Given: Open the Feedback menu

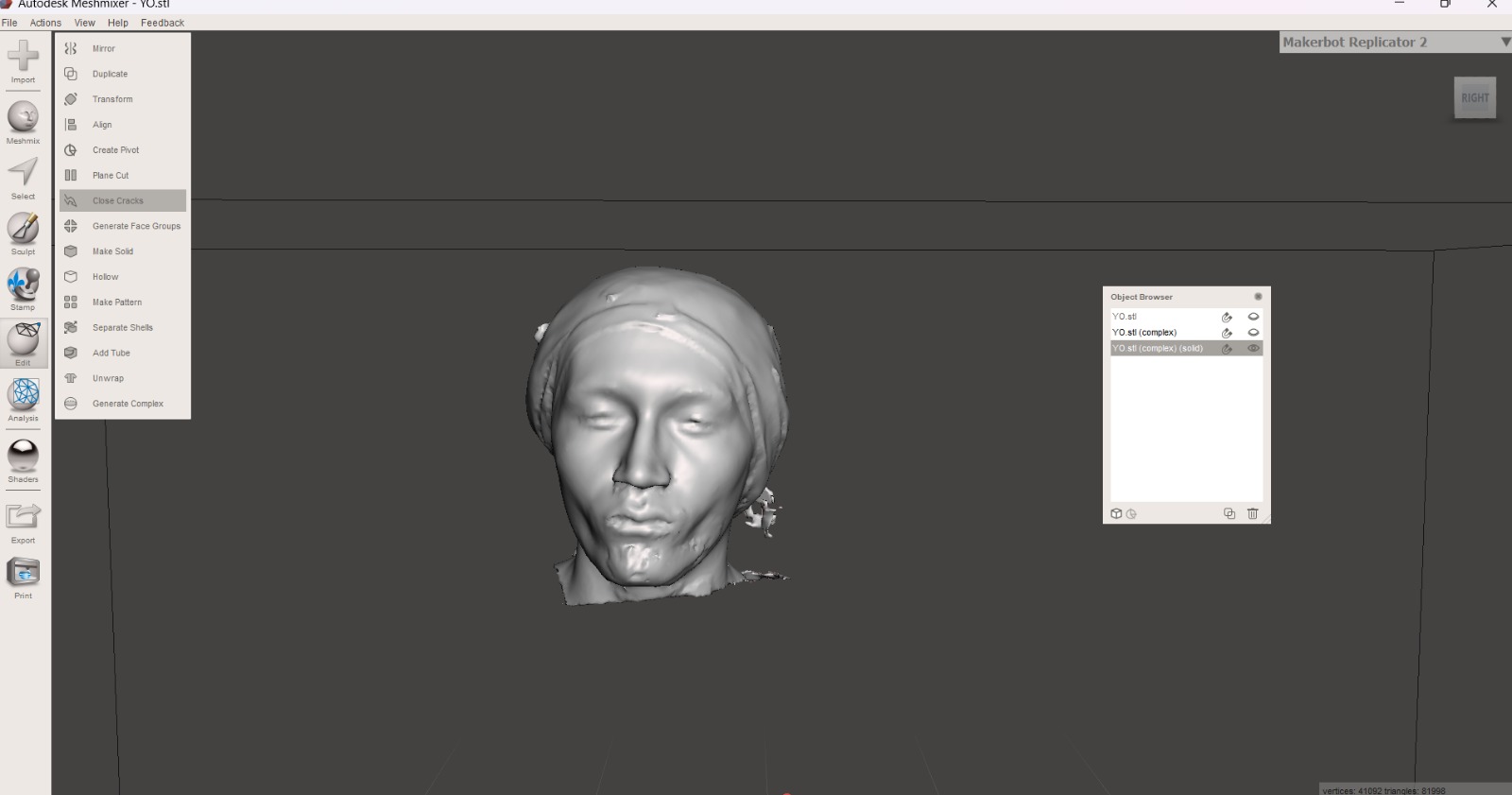Looking at the screenshot, I should (163, 23).
